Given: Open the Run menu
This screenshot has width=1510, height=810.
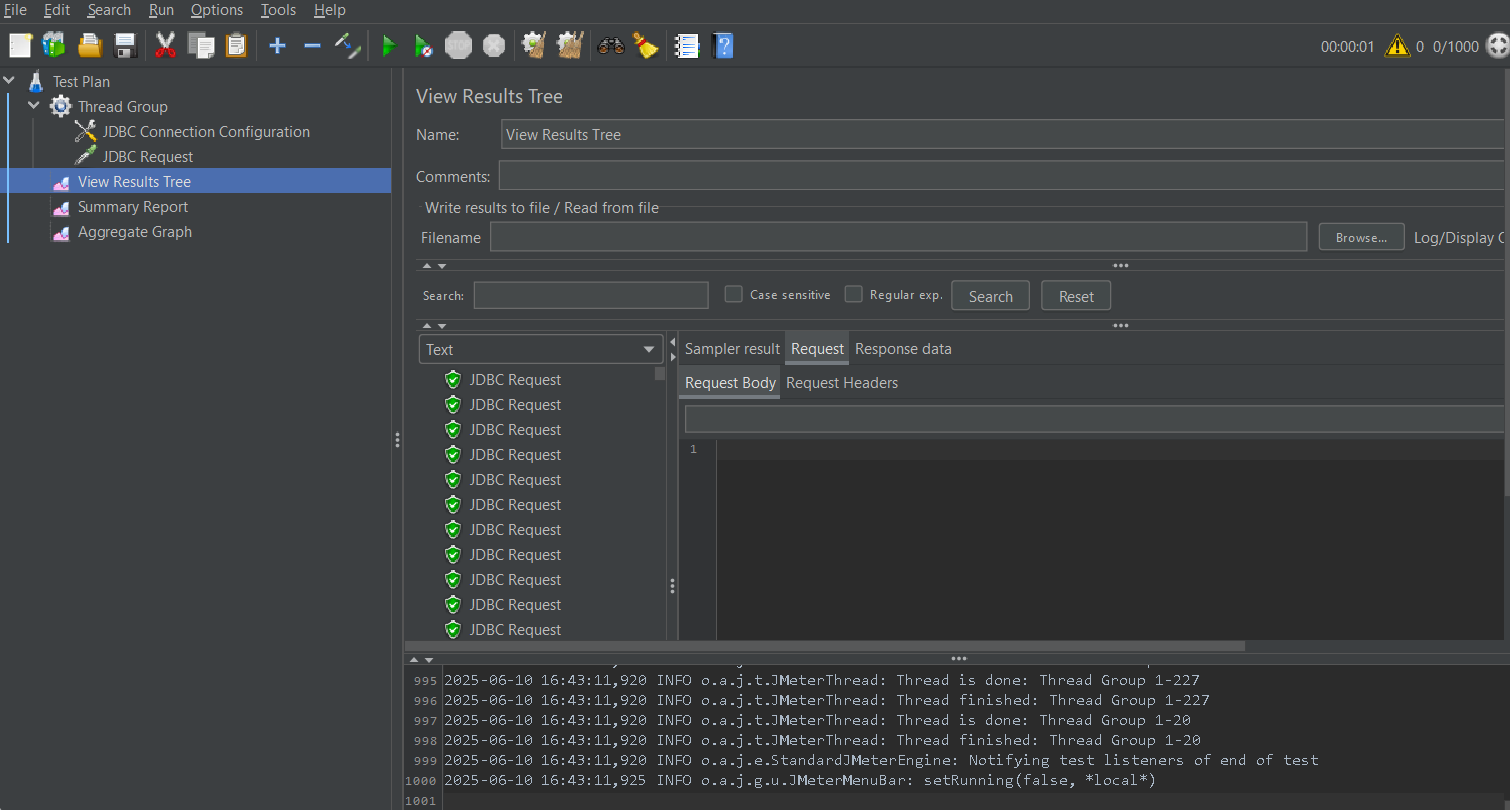Looking at the screenshot, I should point(161,10).
